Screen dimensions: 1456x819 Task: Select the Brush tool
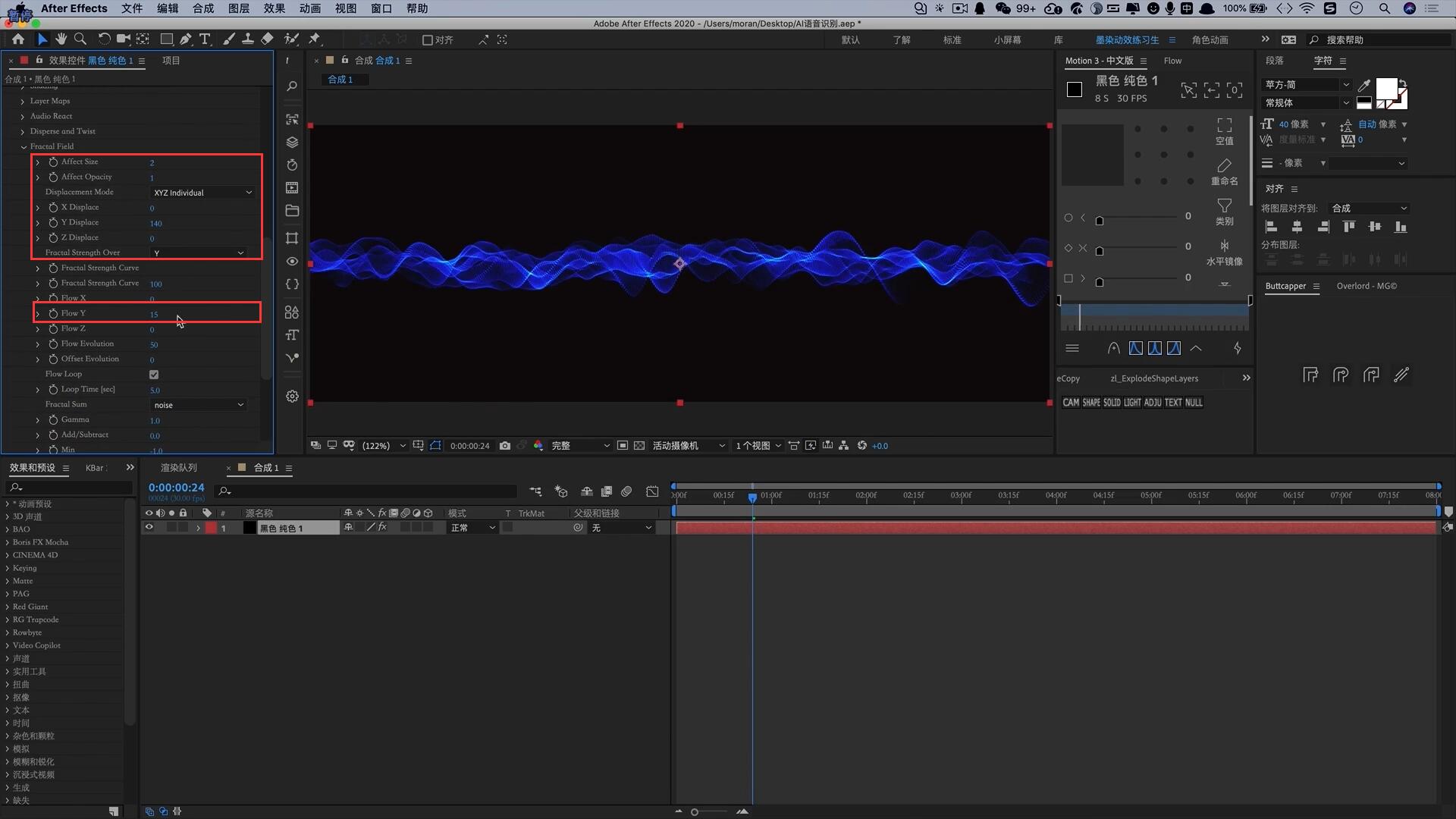[x=228, y=39]
